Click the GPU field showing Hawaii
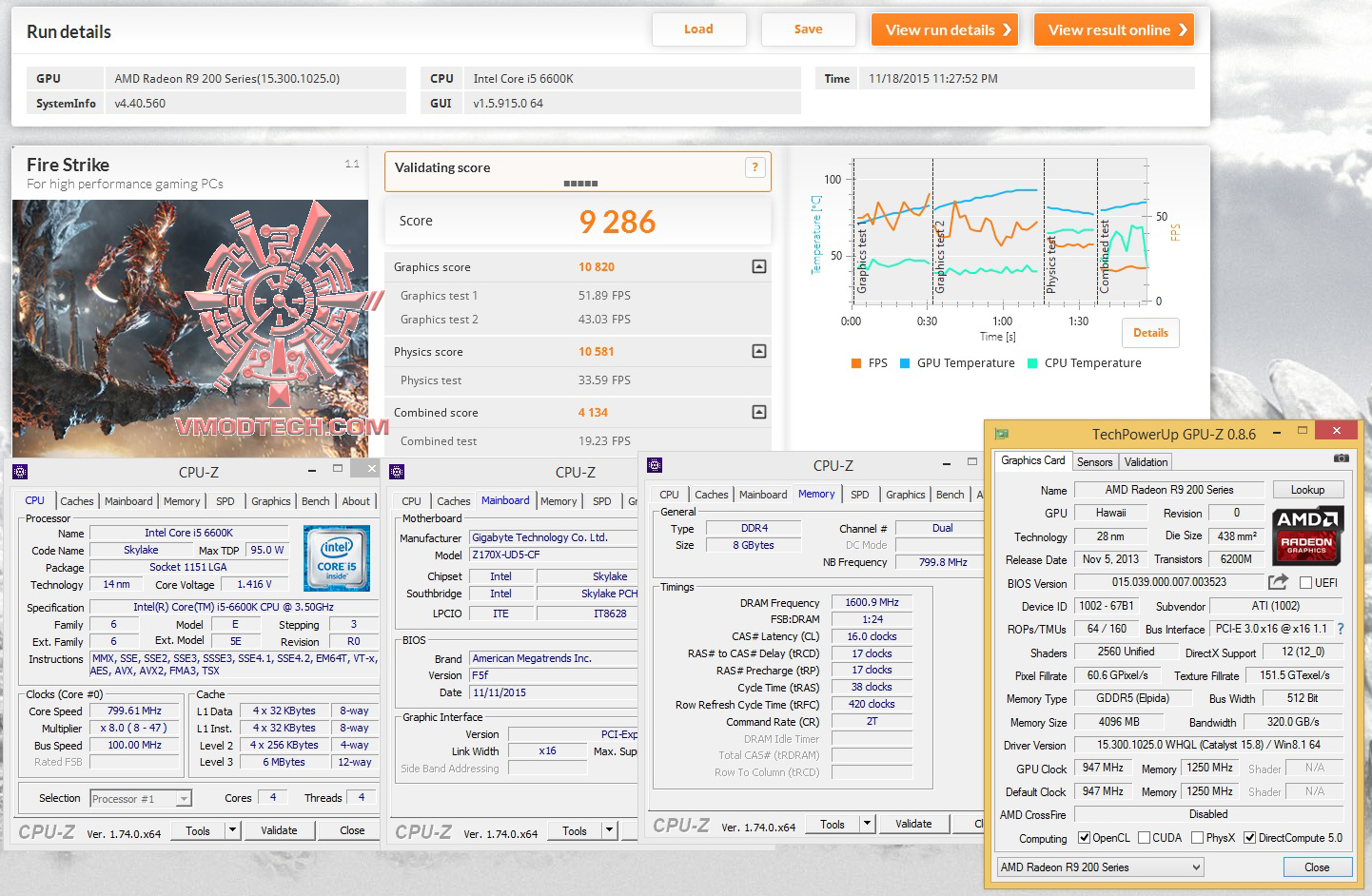Image resolution: width=1372 pixels, height=896 pixels. [1110, 513]
